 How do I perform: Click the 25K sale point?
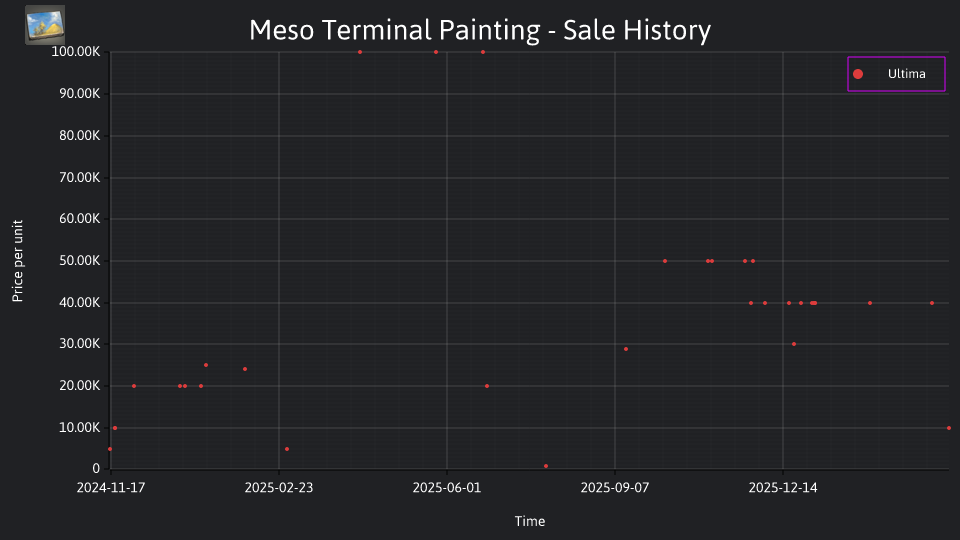[x=206, y=365]
